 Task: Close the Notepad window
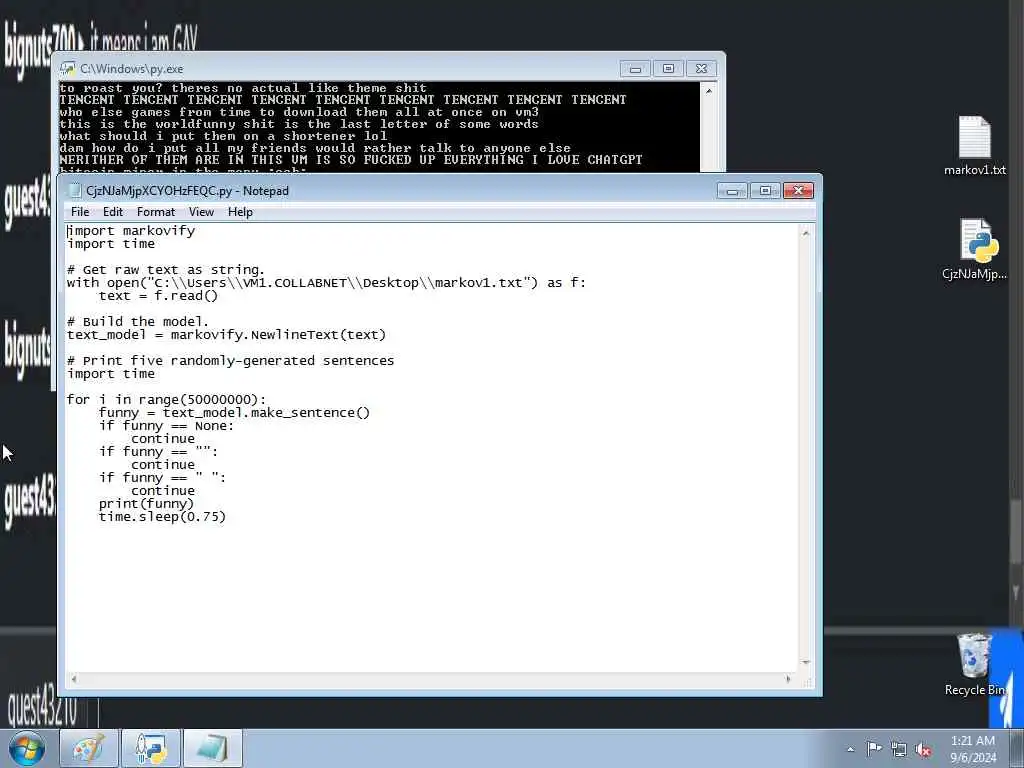coord(798,191)
